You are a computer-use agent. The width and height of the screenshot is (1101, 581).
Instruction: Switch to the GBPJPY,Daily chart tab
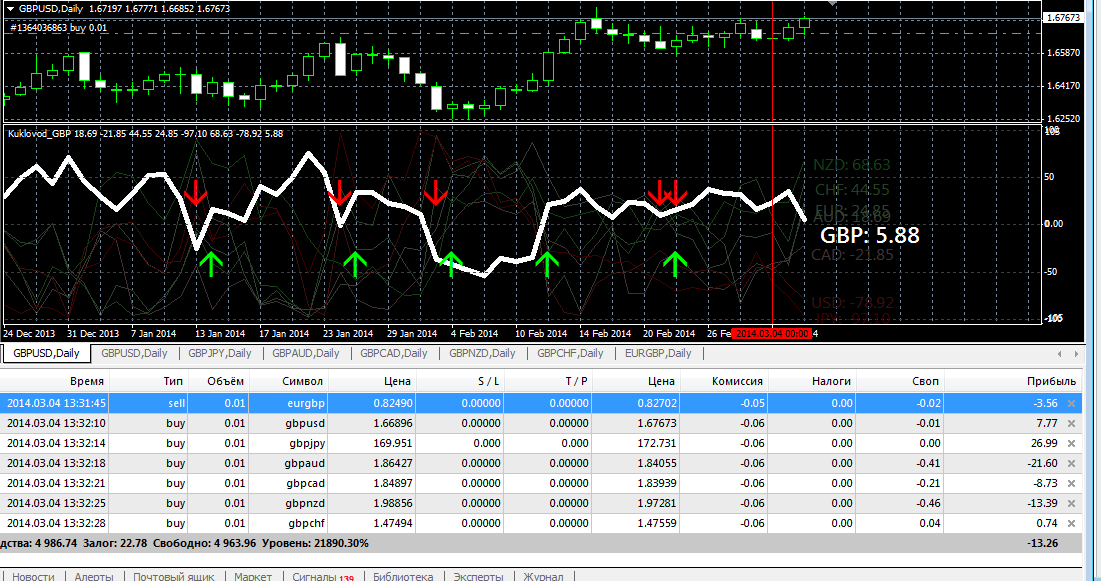pyautogui.click(x=220, y=353)
